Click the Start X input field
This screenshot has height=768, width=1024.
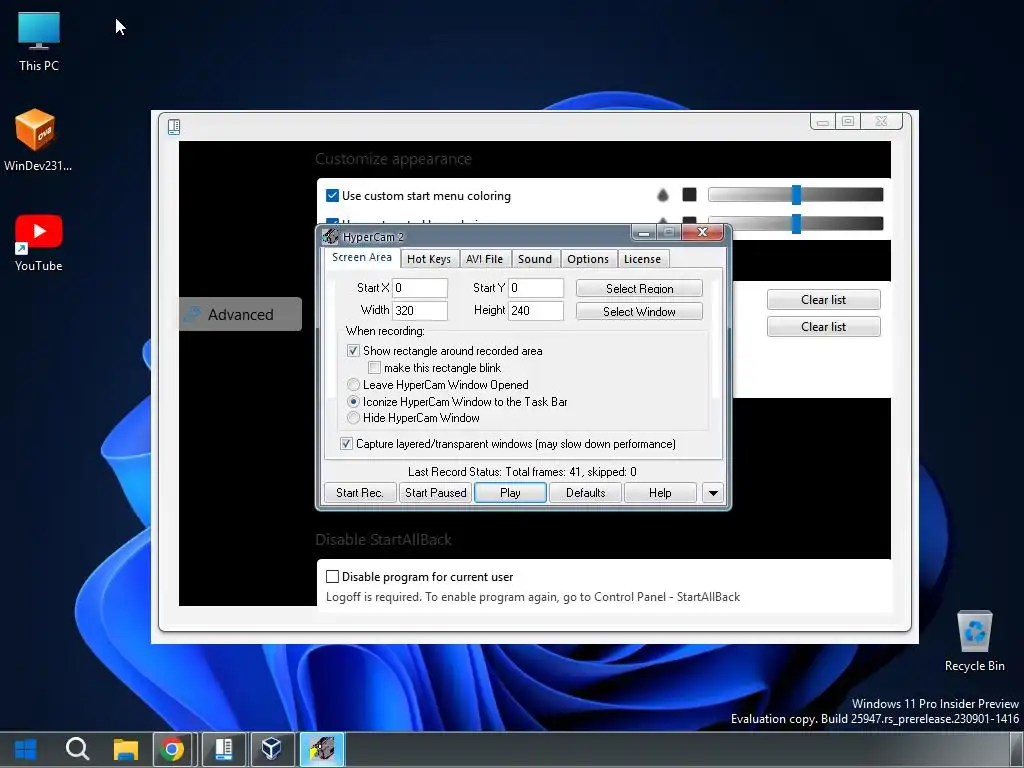point(420,288)
